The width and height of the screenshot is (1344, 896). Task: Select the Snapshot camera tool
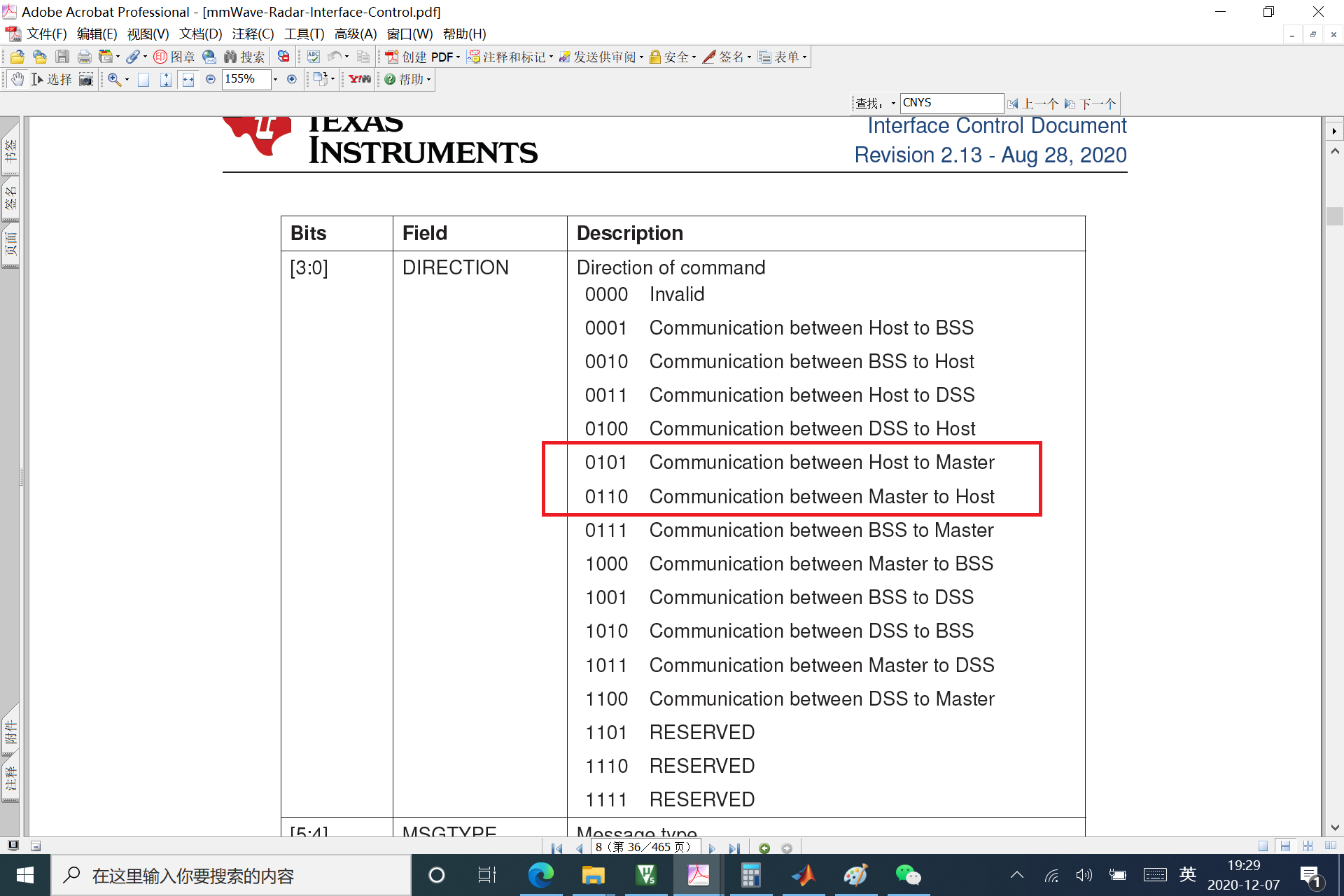pos(87,79)
